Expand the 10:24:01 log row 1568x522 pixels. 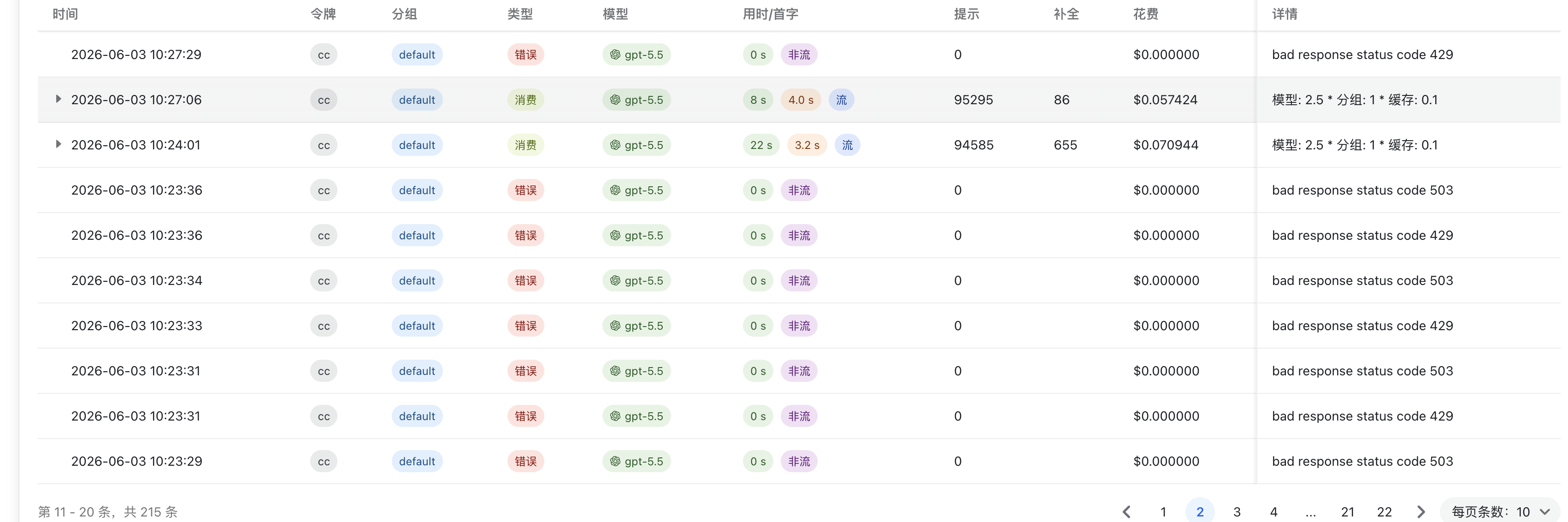(59, 144)
